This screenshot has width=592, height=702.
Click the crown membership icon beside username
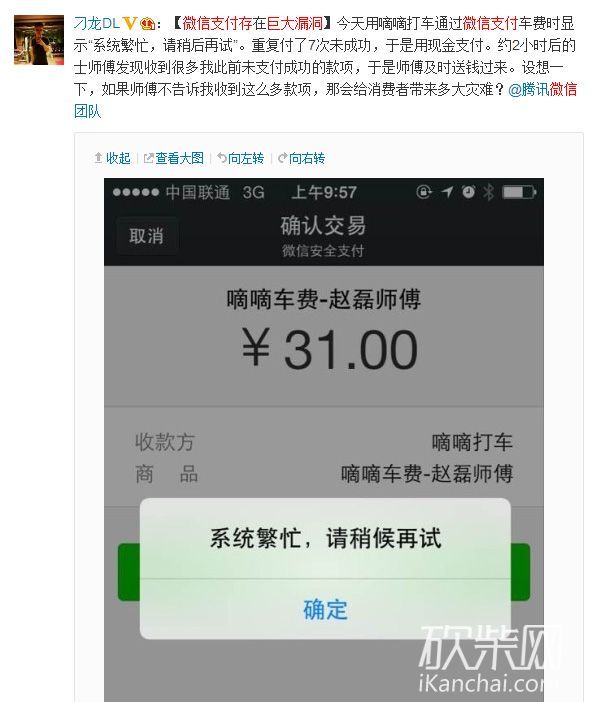point(147,23)
